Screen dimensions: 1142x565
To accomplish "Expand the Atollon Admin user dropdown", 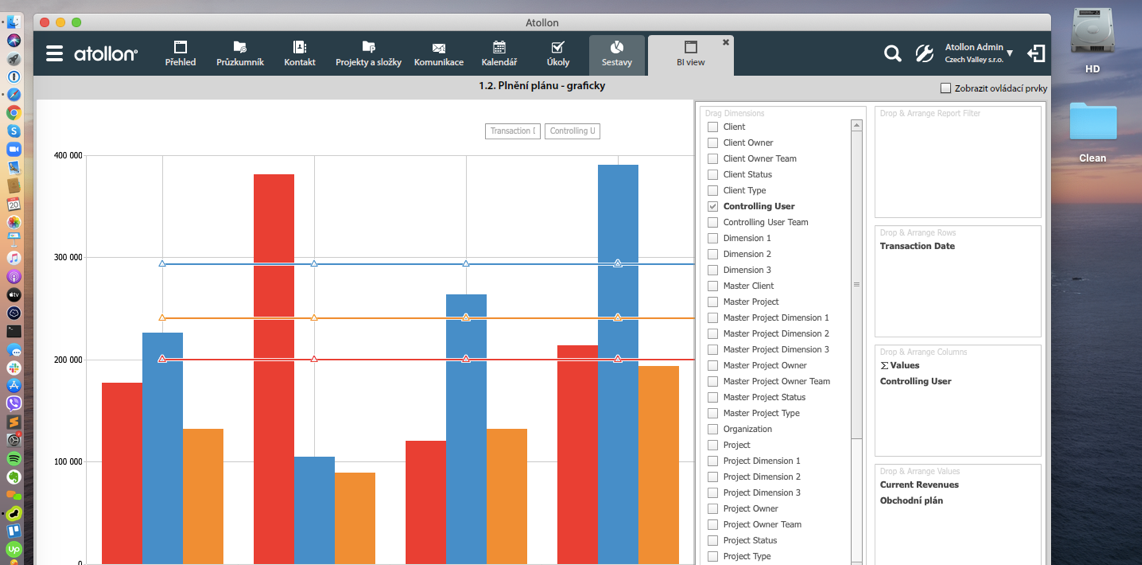I will [x=1010, y=53].
